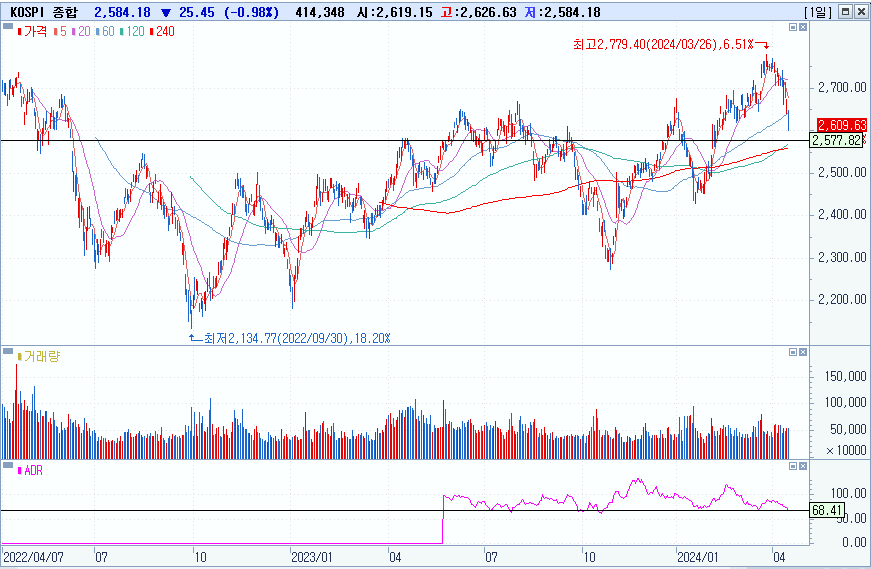Click the KOSPI 종합 title

(x=44, y=12)
